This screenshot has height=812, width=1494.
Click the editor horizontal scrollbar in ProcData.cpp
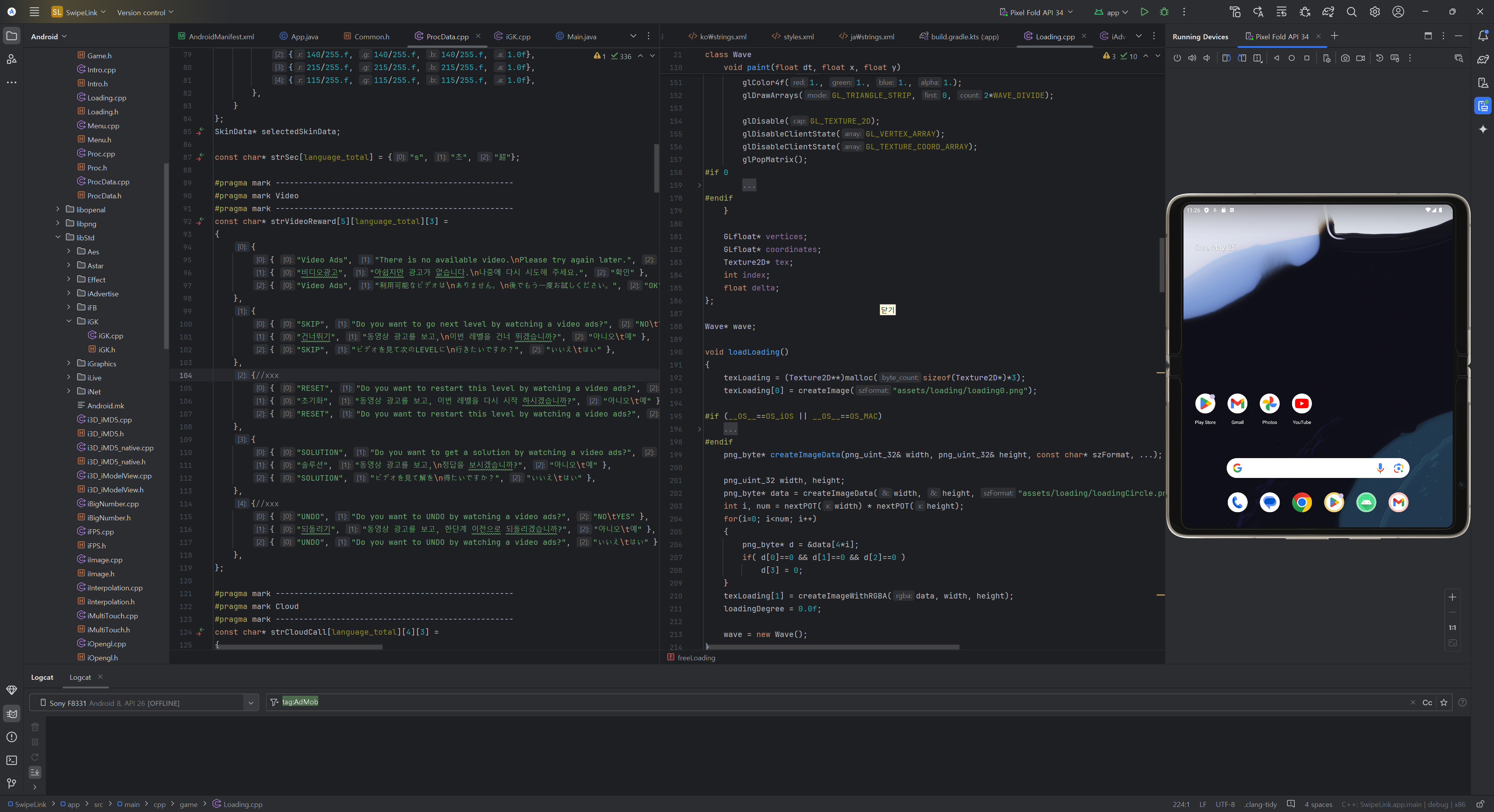pos(299,647)
